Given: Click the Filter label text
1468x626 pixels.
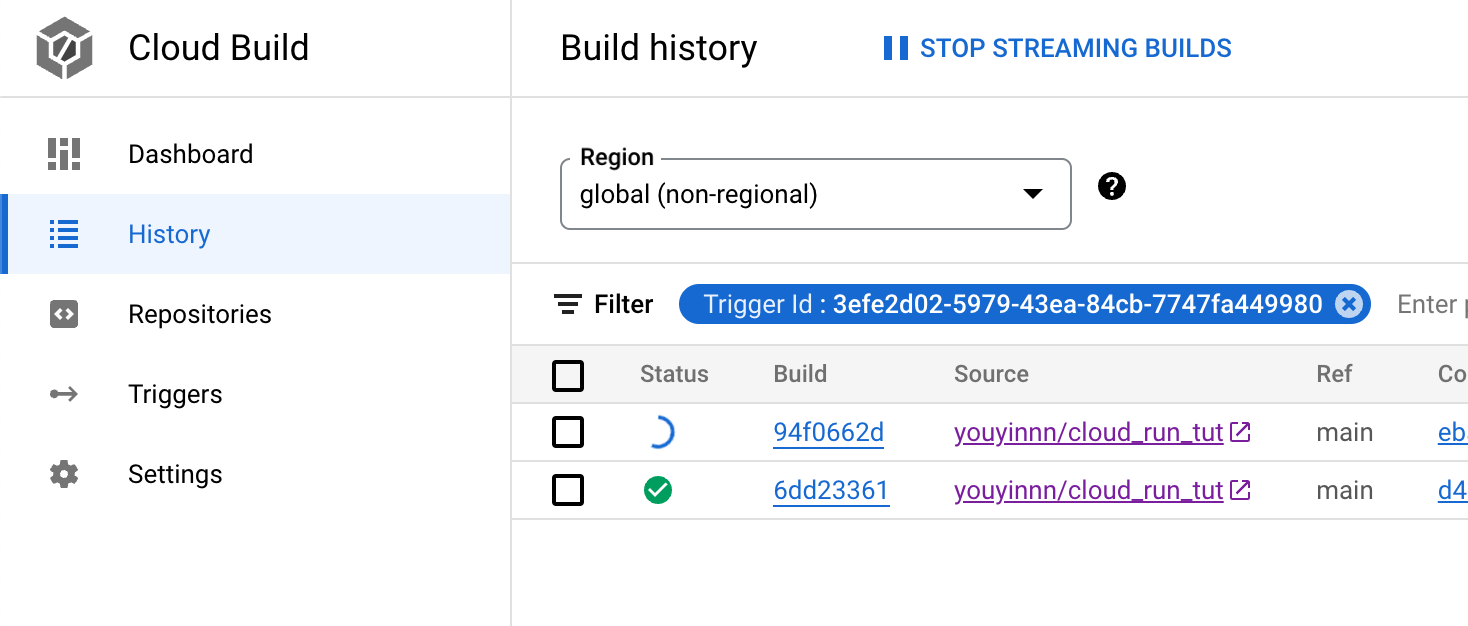Looking at the screenshot, I should (624, 304).
